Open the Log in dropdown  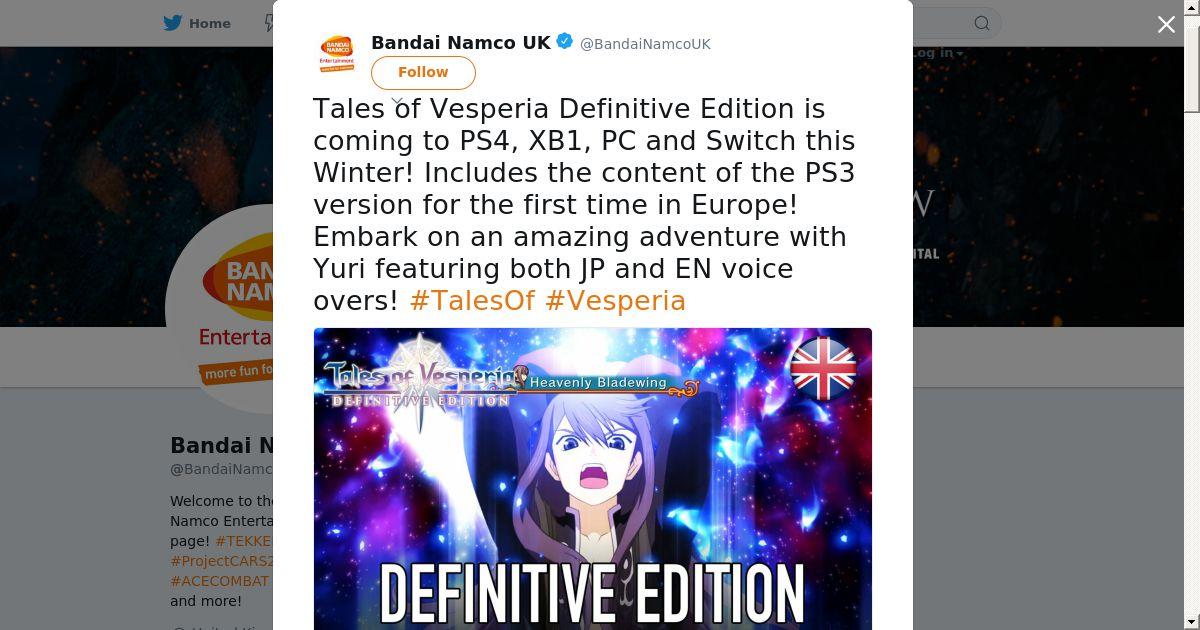coord(936,53)
